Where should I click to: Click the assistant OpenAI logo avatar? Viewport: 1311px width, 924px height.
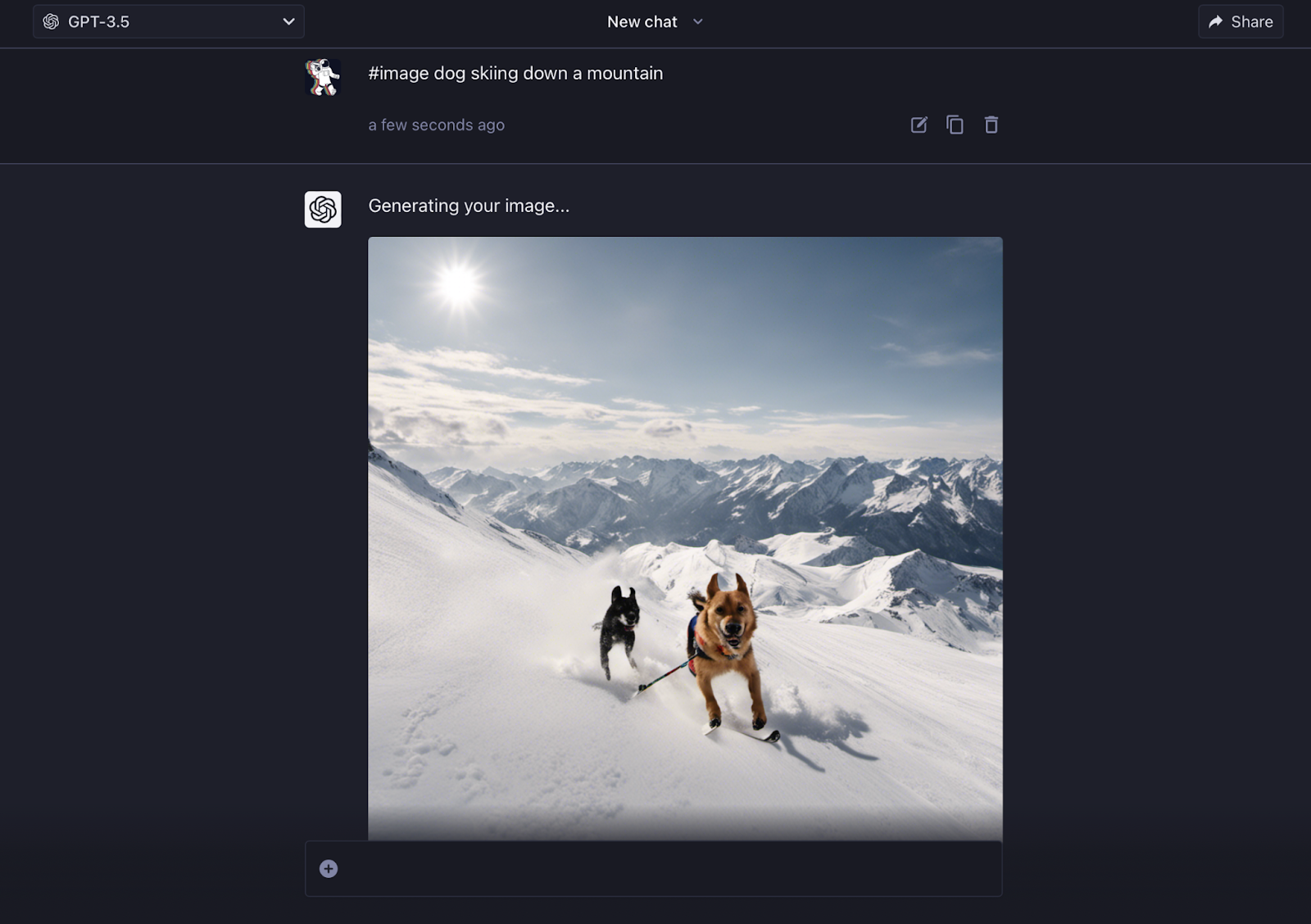(323, 210)
